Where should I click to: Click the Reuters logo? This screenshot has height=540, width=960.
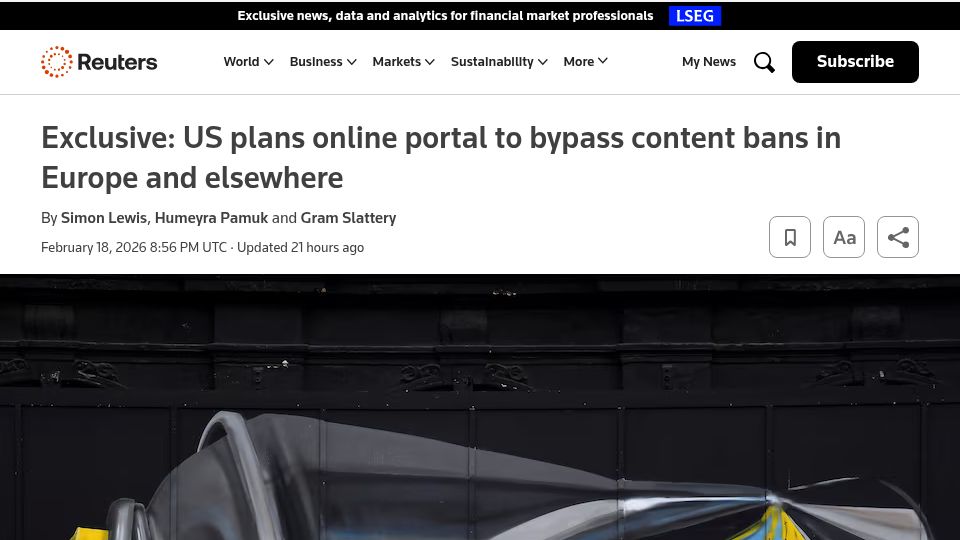(x=99, y=62)
